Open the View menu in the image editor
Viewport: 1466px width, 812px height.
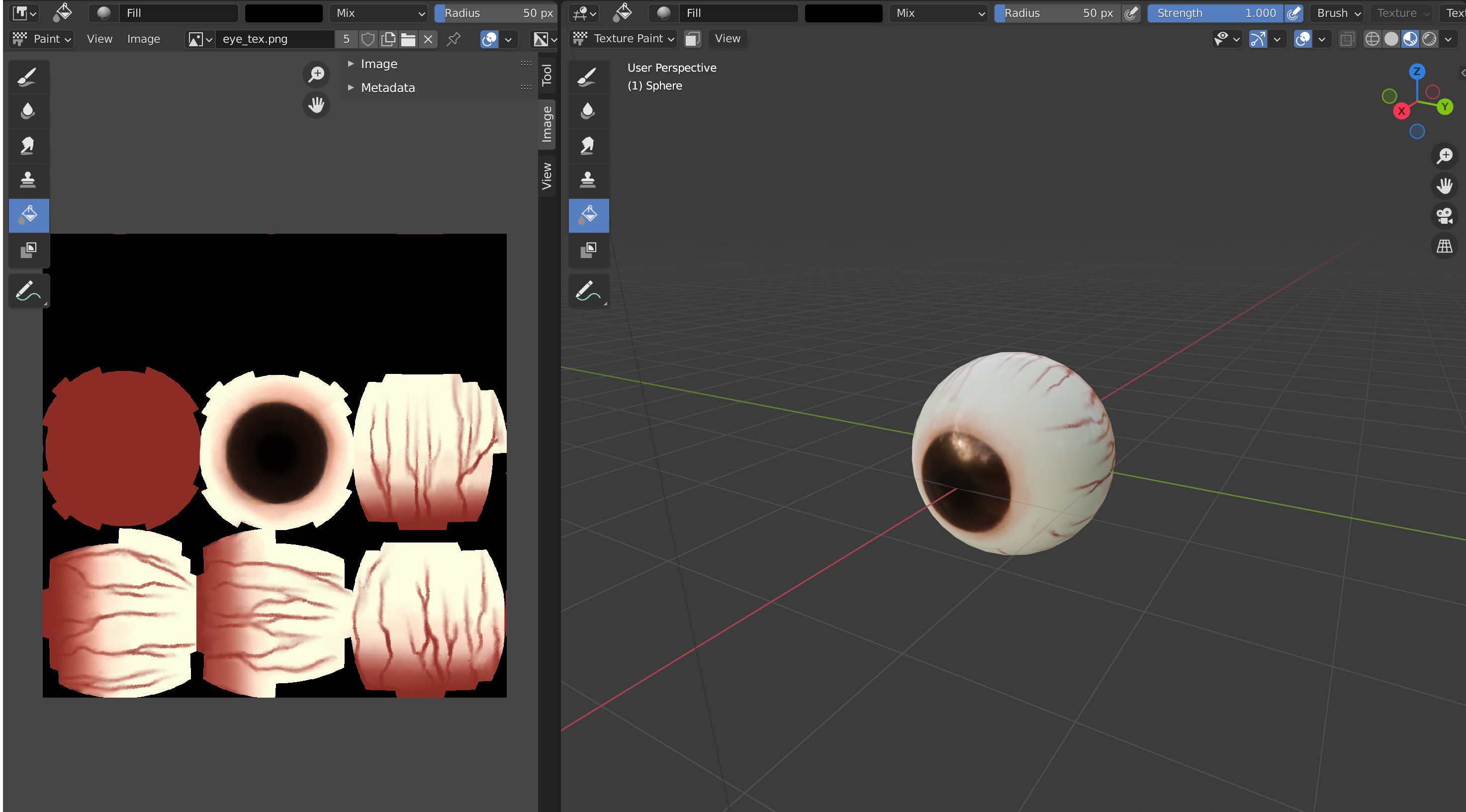point(99,39)
